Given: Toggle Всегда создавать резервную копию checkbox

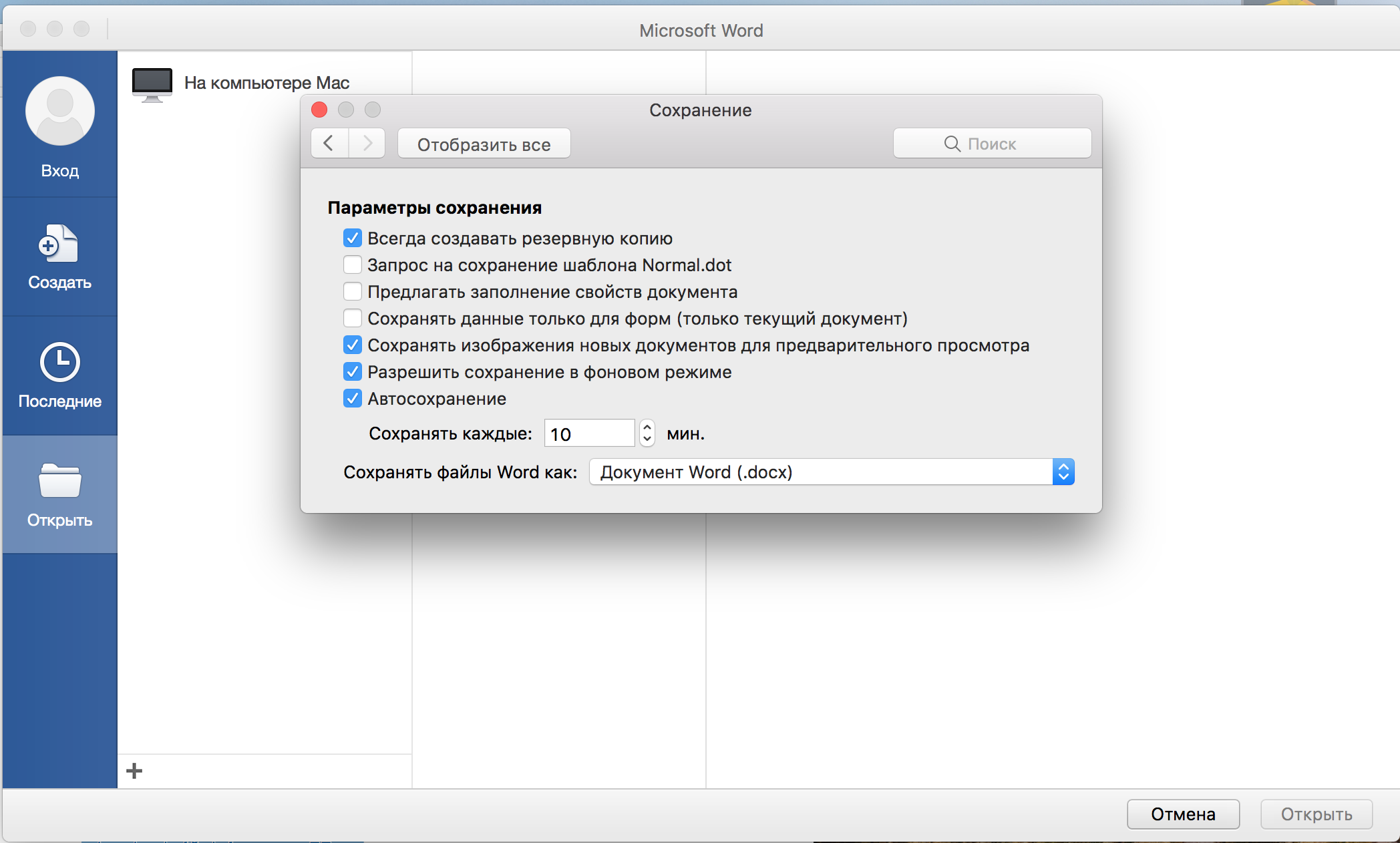Looking at the screenshot, I should 353,238.
